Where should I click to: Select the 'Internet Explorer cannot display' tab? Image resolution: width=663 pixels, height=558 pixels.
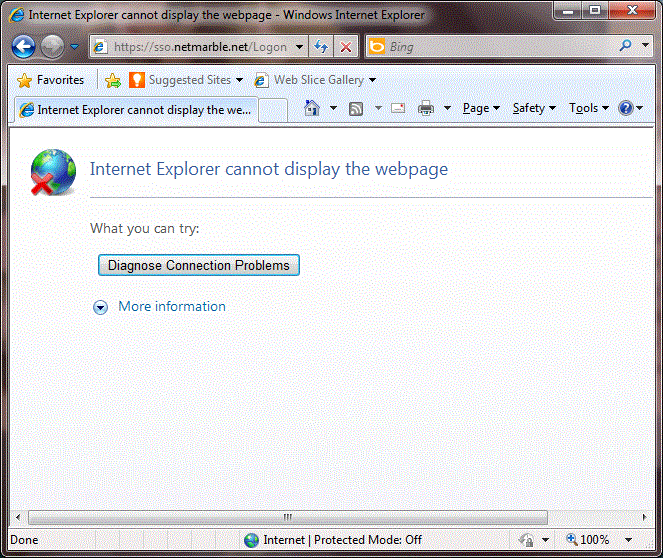tap(136, 110)
